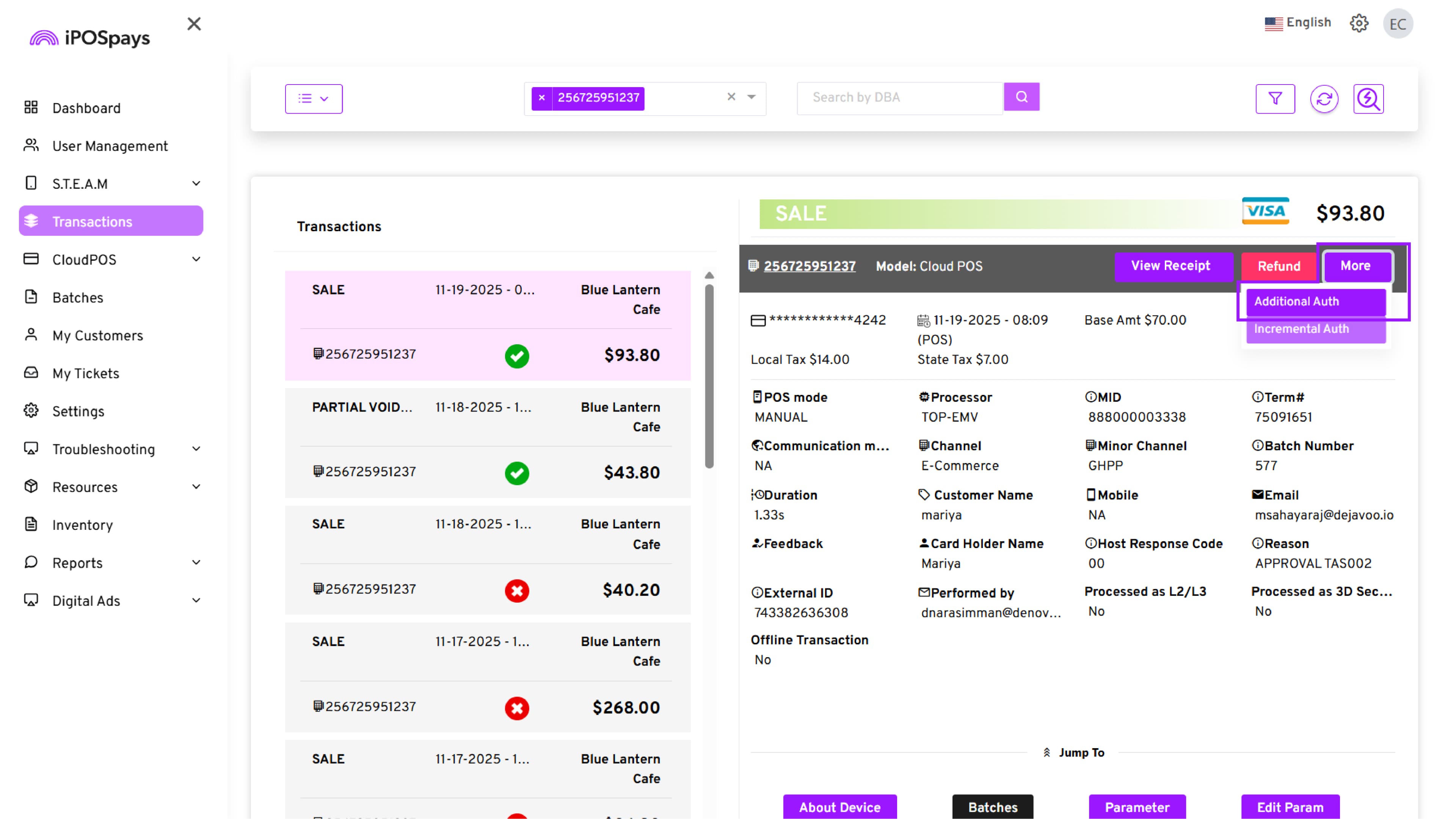
Task: Clear all selected terminal IDs
Action: click(731, 97)
